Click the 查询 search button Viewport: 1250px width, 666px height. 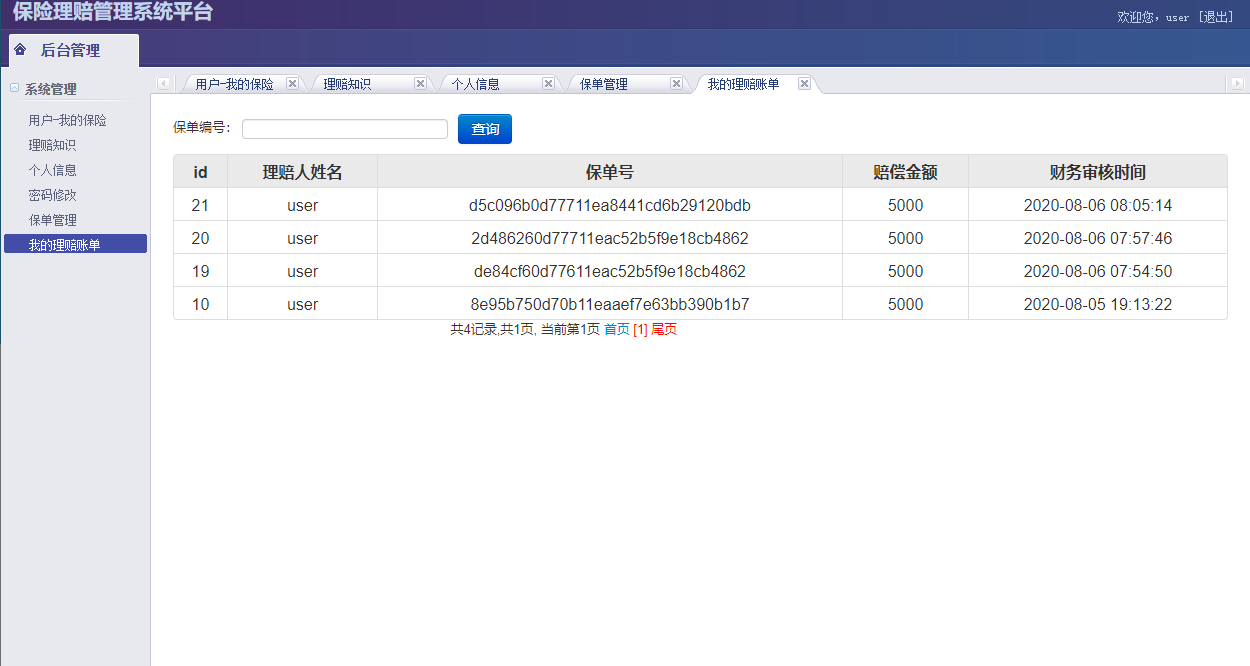pos(485,129)
